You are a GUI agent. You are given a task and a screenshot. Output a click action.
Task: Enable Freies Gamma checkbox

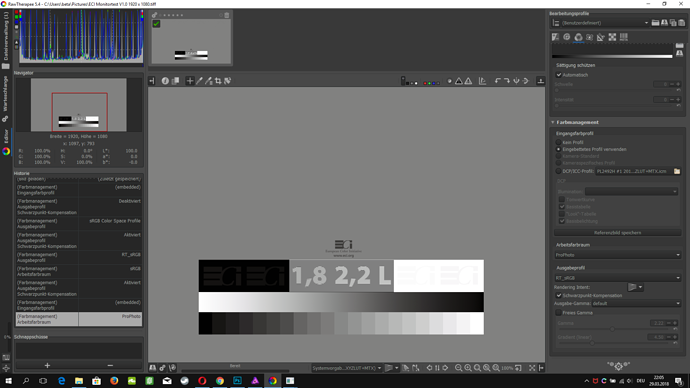(x=558, y=313)
